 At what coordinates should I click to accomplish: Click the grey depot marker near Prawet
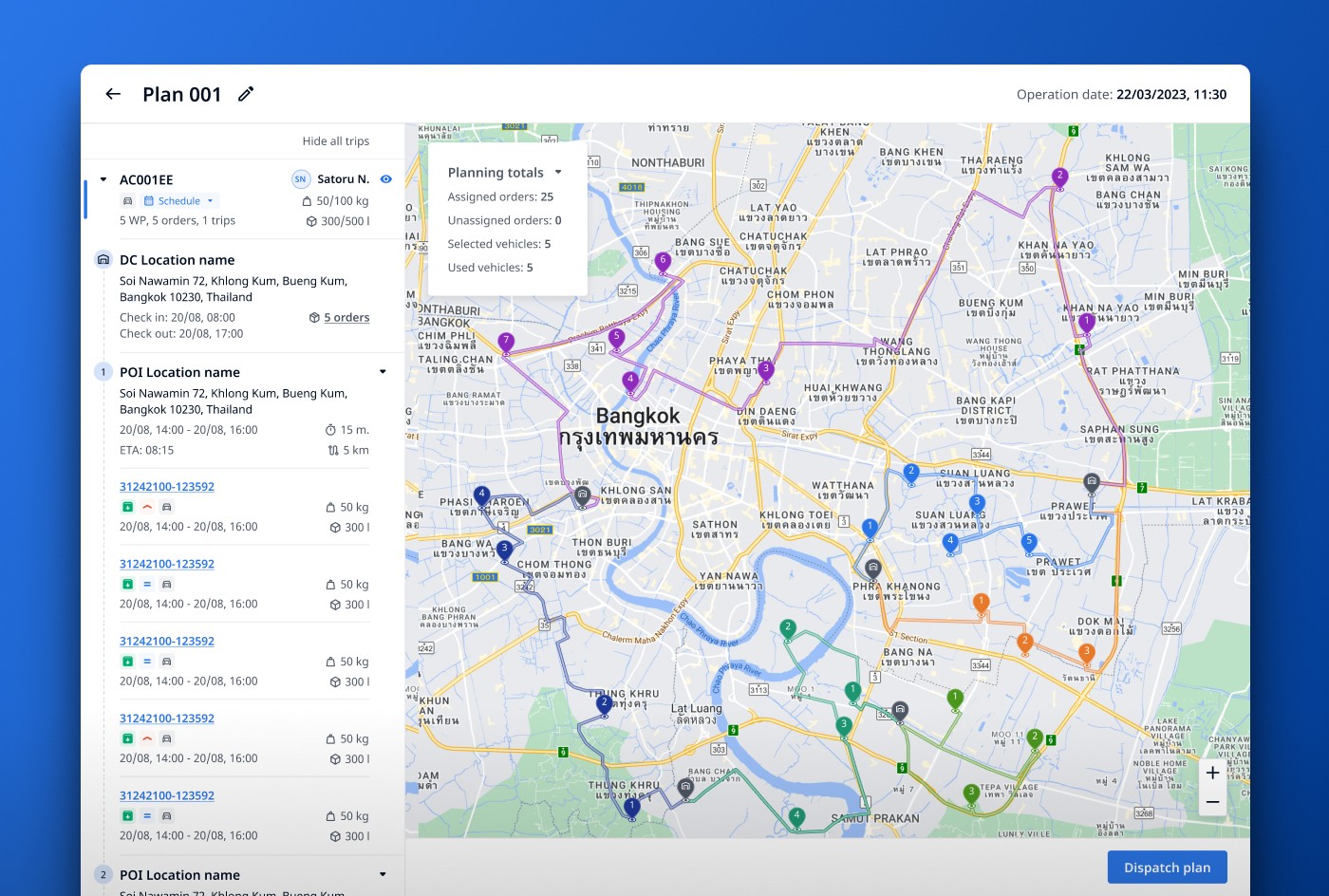[x=1092, y=483]
